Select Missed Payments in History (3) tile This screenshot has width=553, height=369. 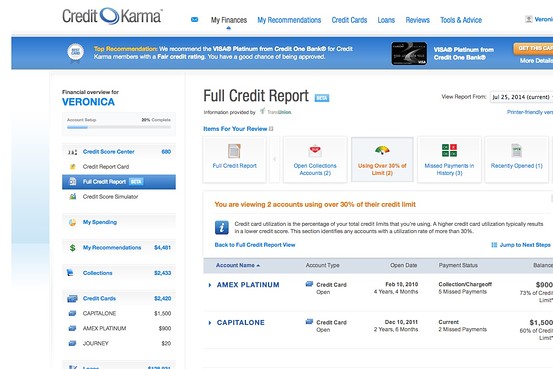tap(449, 159)
